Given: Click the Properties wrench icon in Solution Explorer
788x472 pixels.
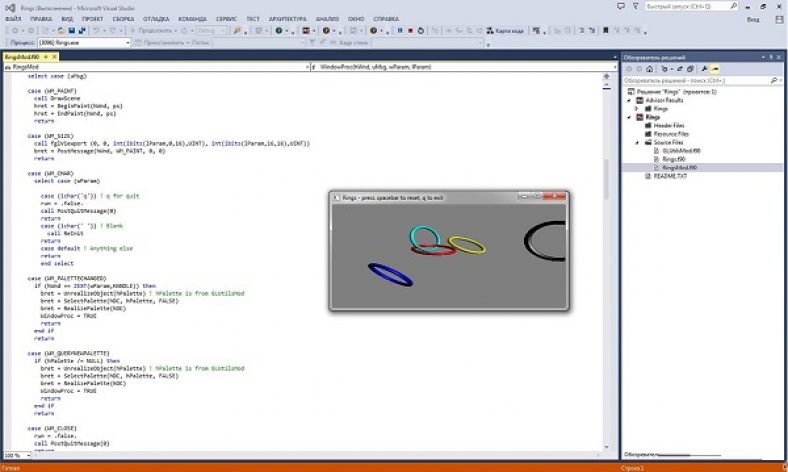Looking at the screenshot, I should tap(704, 69).
